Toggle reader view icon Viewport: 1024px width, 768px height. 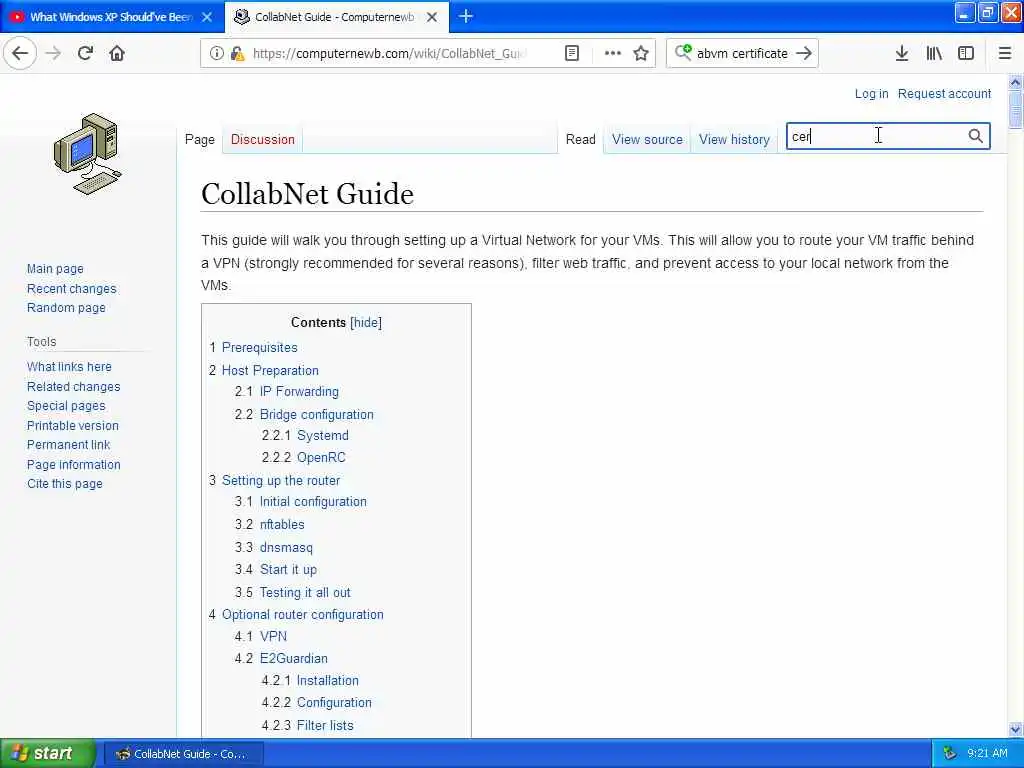[571, 53]
